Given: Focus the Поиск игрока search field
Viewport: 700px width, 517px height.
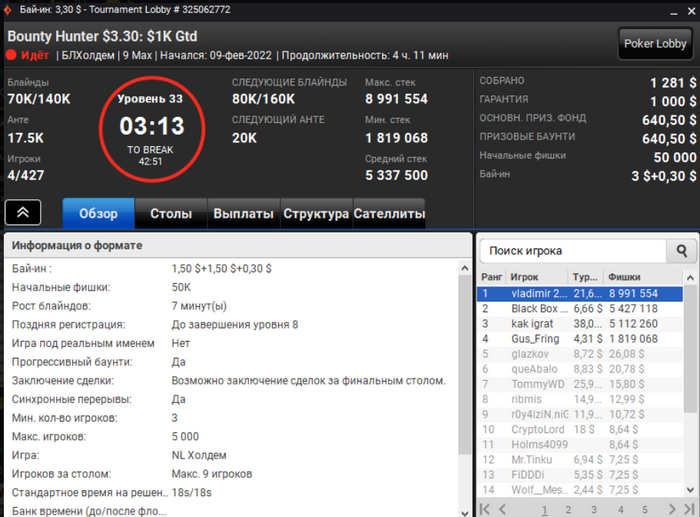Looking at the screenshot, I should click(x=573, y=251).
